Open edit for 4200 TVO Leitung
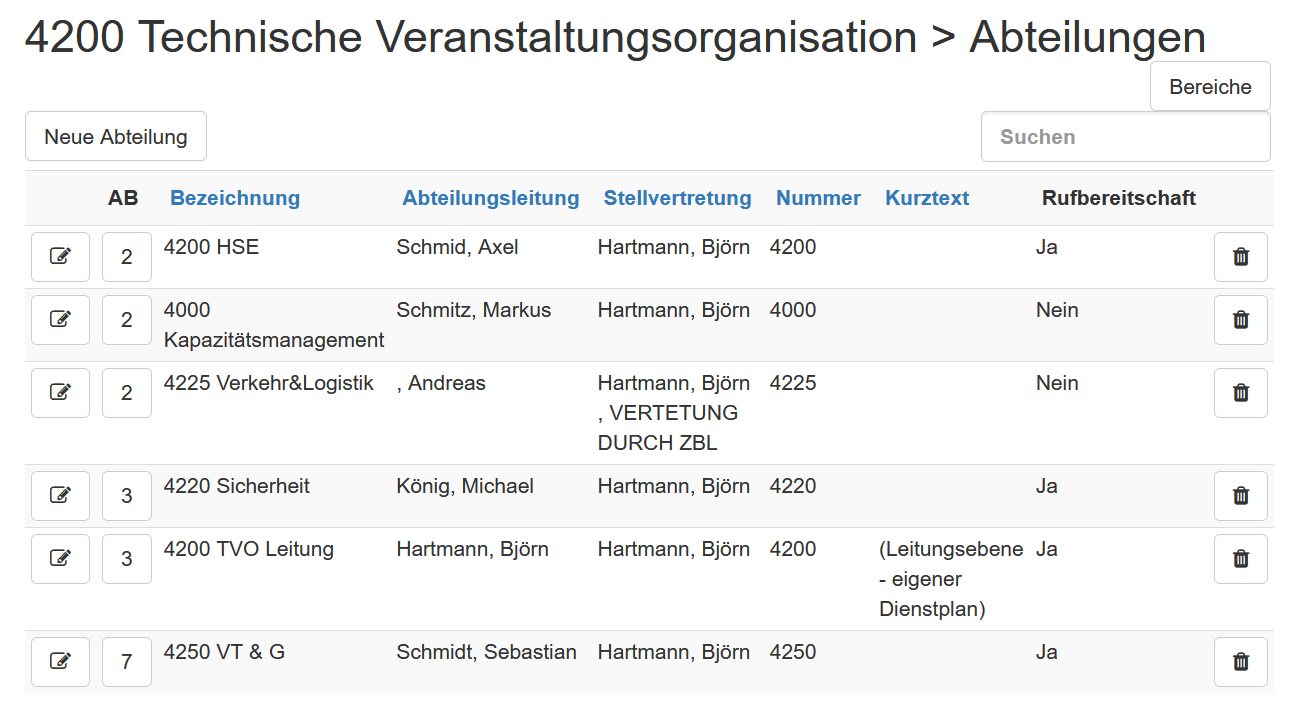Viewport: 1294px width, 705px height. pos(60,558)
